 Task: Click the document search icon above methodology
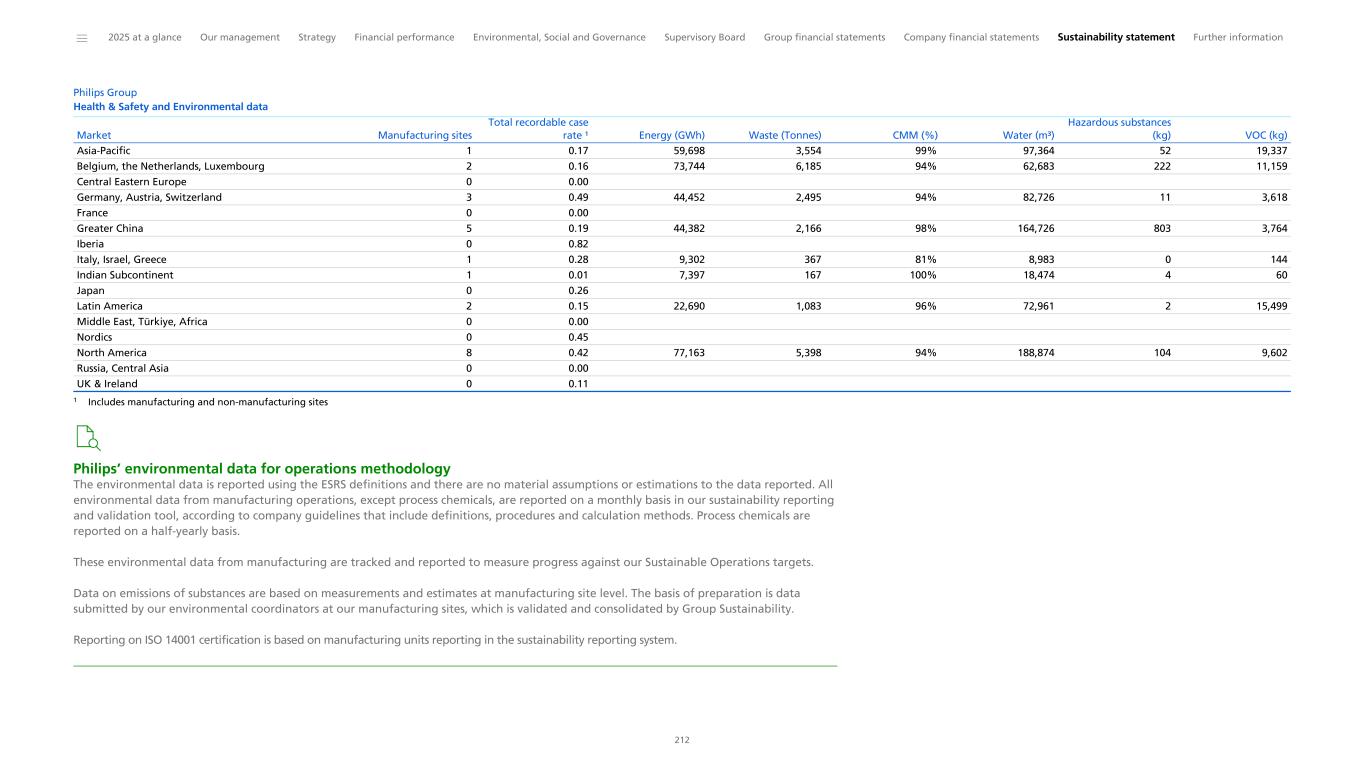click(x=88, y=438)
